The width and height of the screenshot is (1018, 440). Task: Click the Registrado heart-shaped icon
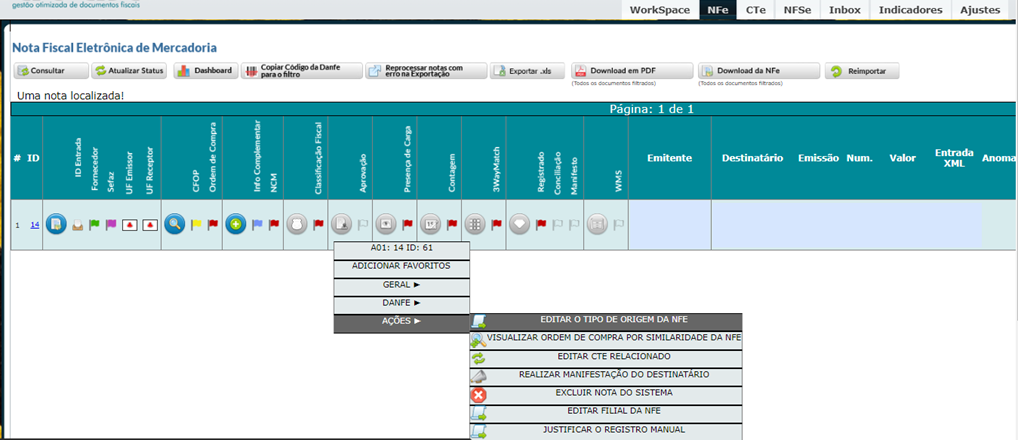[519, 225]
